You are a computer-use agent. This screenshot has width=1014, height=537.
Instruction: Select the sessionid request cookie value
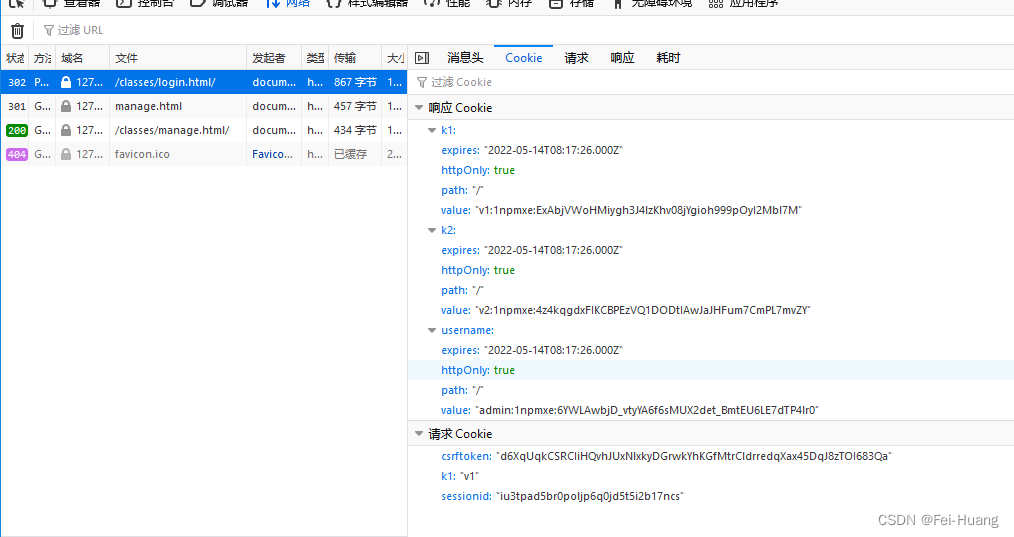[590, 496]
